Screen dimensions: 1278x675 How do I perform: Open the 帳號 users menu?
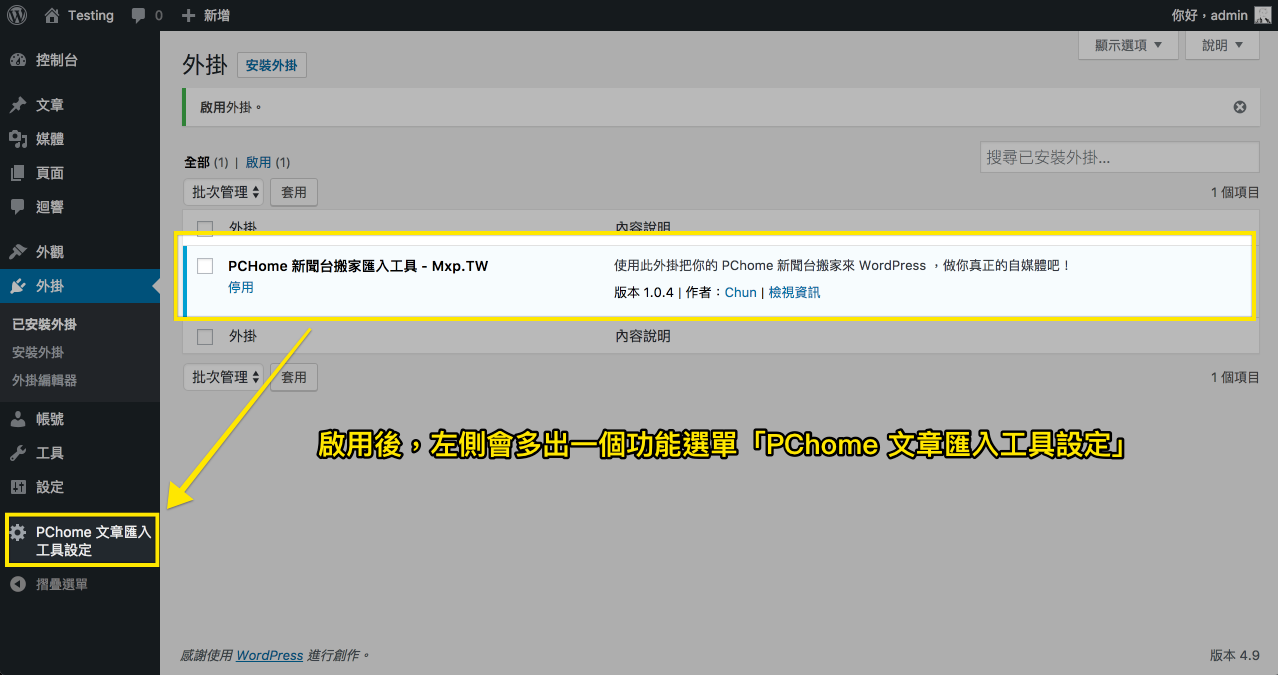tap(50, 419)
